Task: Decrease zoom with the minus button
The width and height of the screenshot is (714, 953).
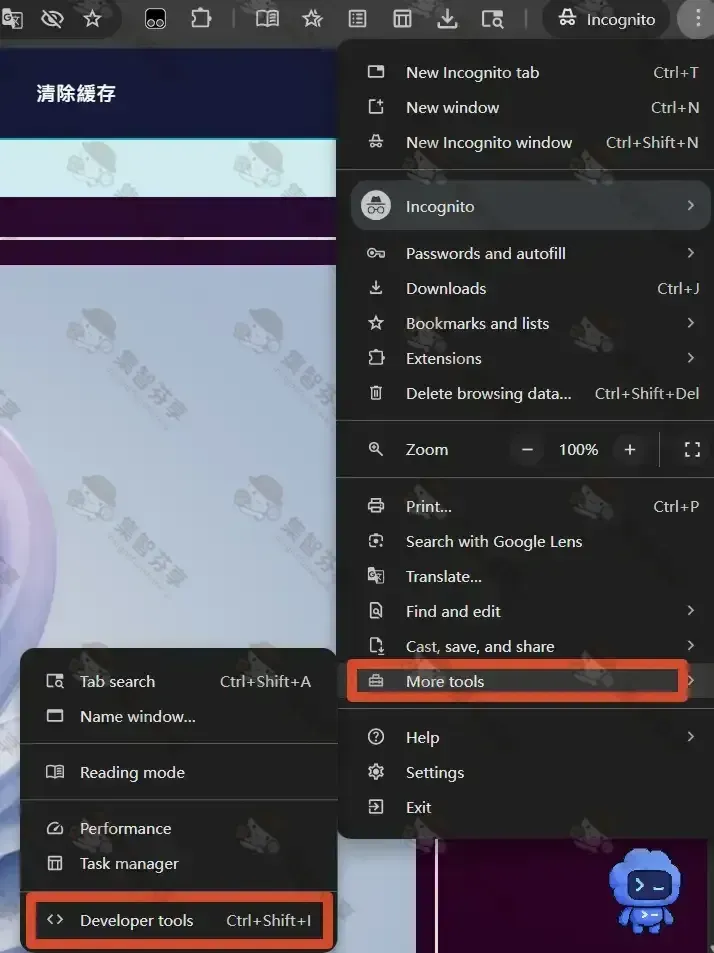Action: 527,450
